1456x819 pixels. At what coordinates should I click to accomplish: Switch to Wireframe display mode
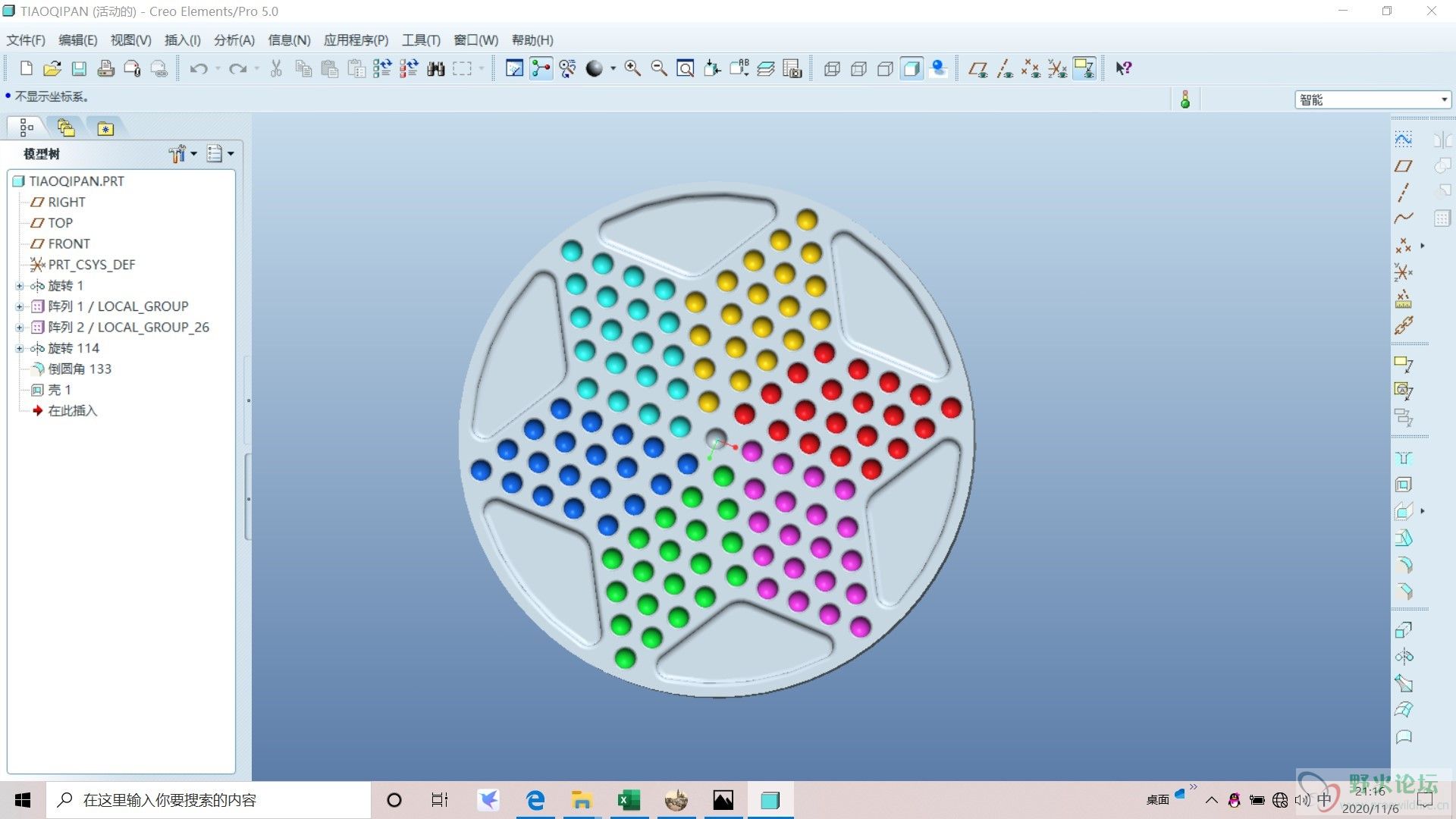click(832, 68)
